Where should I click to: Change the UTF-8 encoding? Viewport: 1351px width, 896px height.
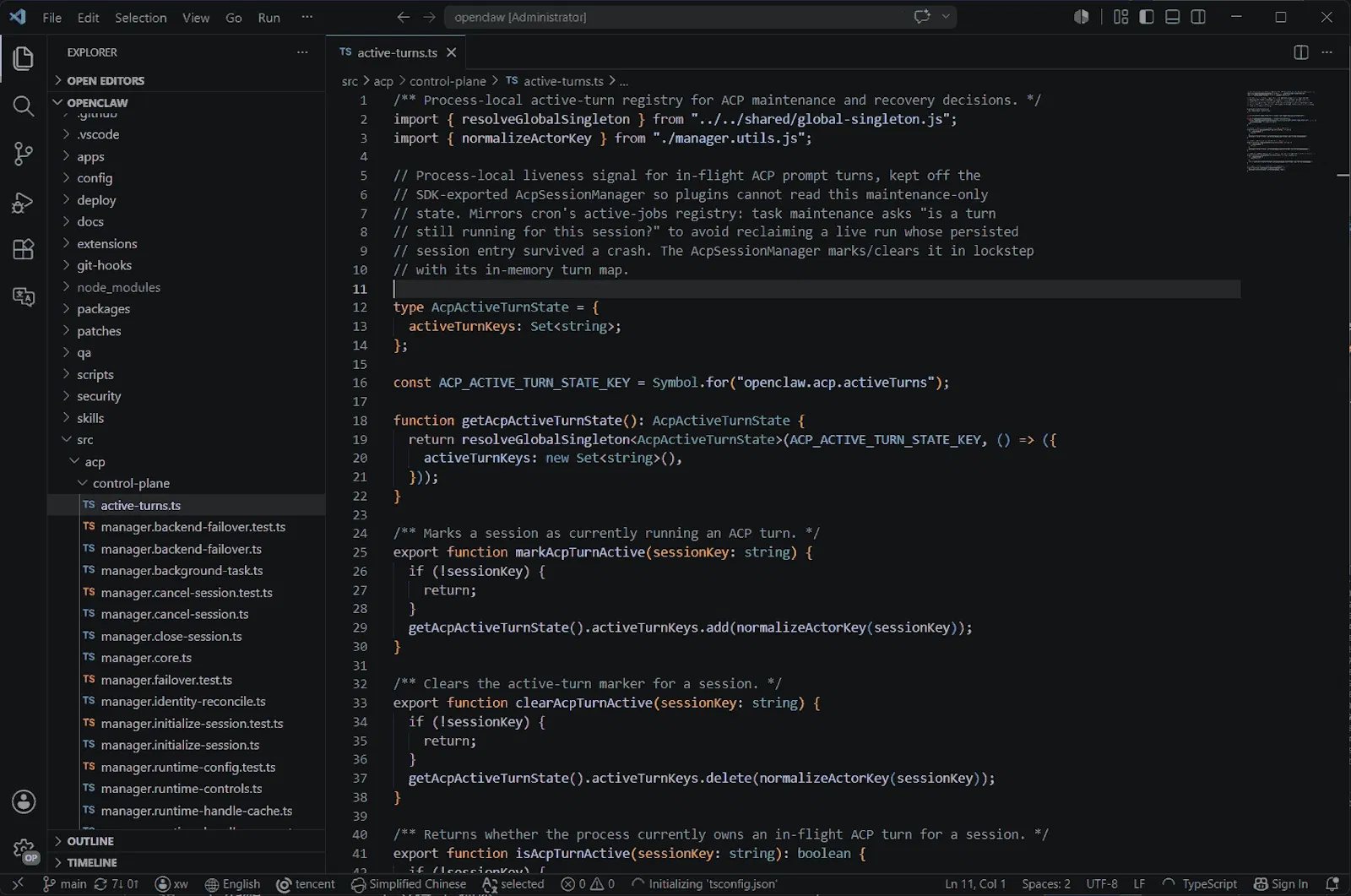1102,884
